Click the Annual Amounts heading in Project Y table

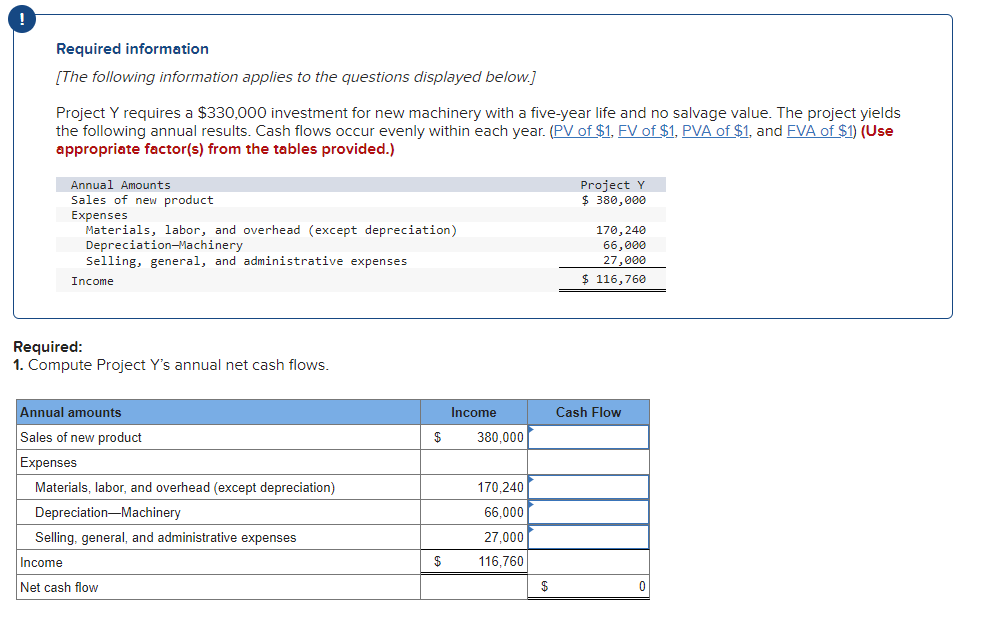pos(121,185)
